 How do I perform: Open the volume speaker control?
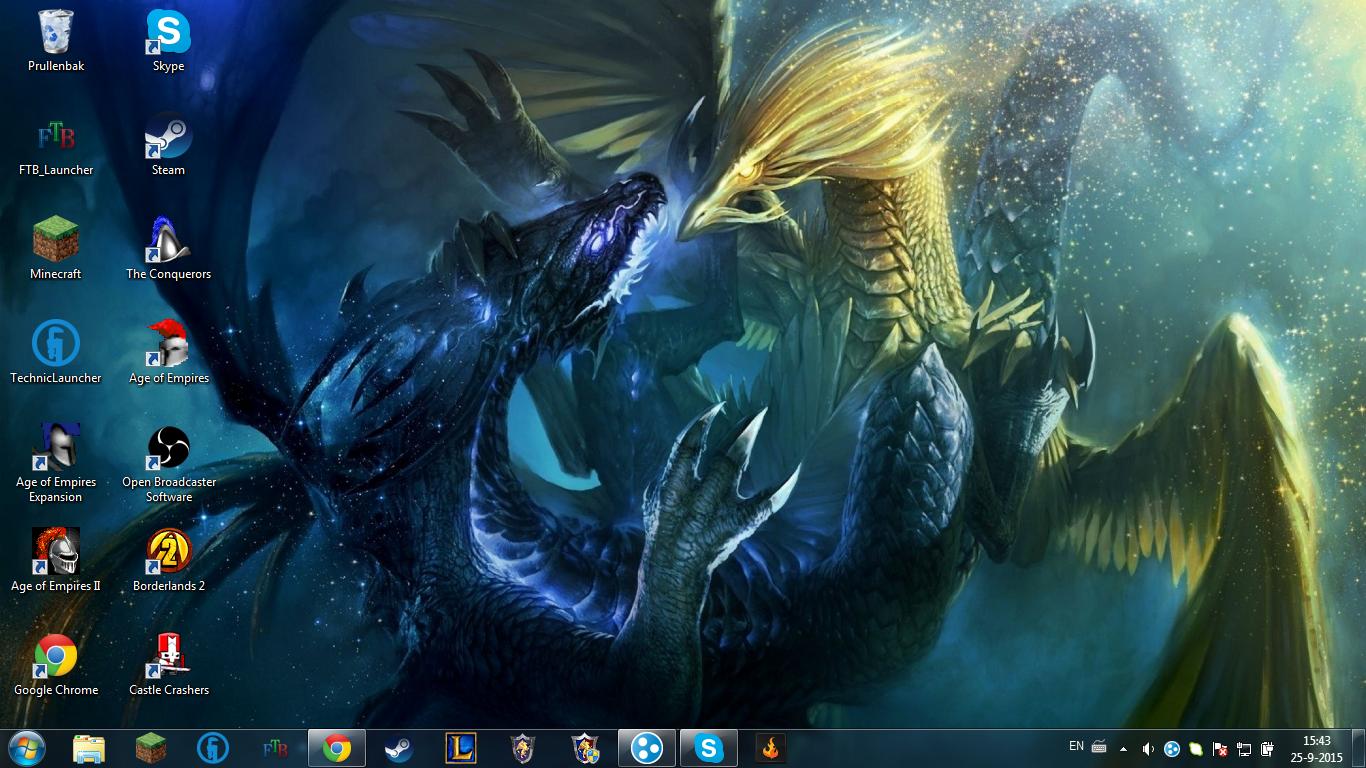pyautogui.click(x=1148, y=748)
